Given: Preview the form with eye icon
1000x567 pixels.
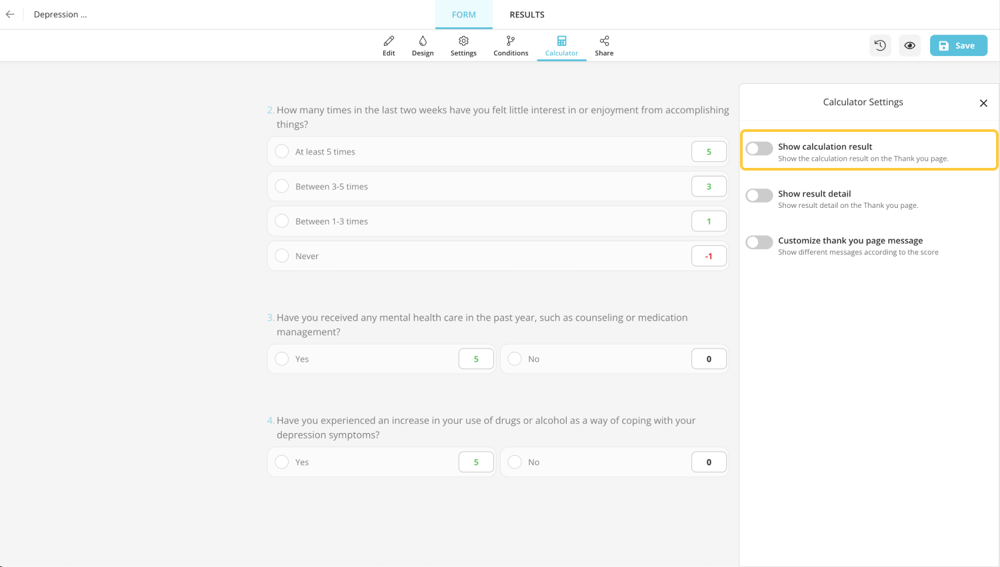Looking at the screenshot, I should click(909, 45).
